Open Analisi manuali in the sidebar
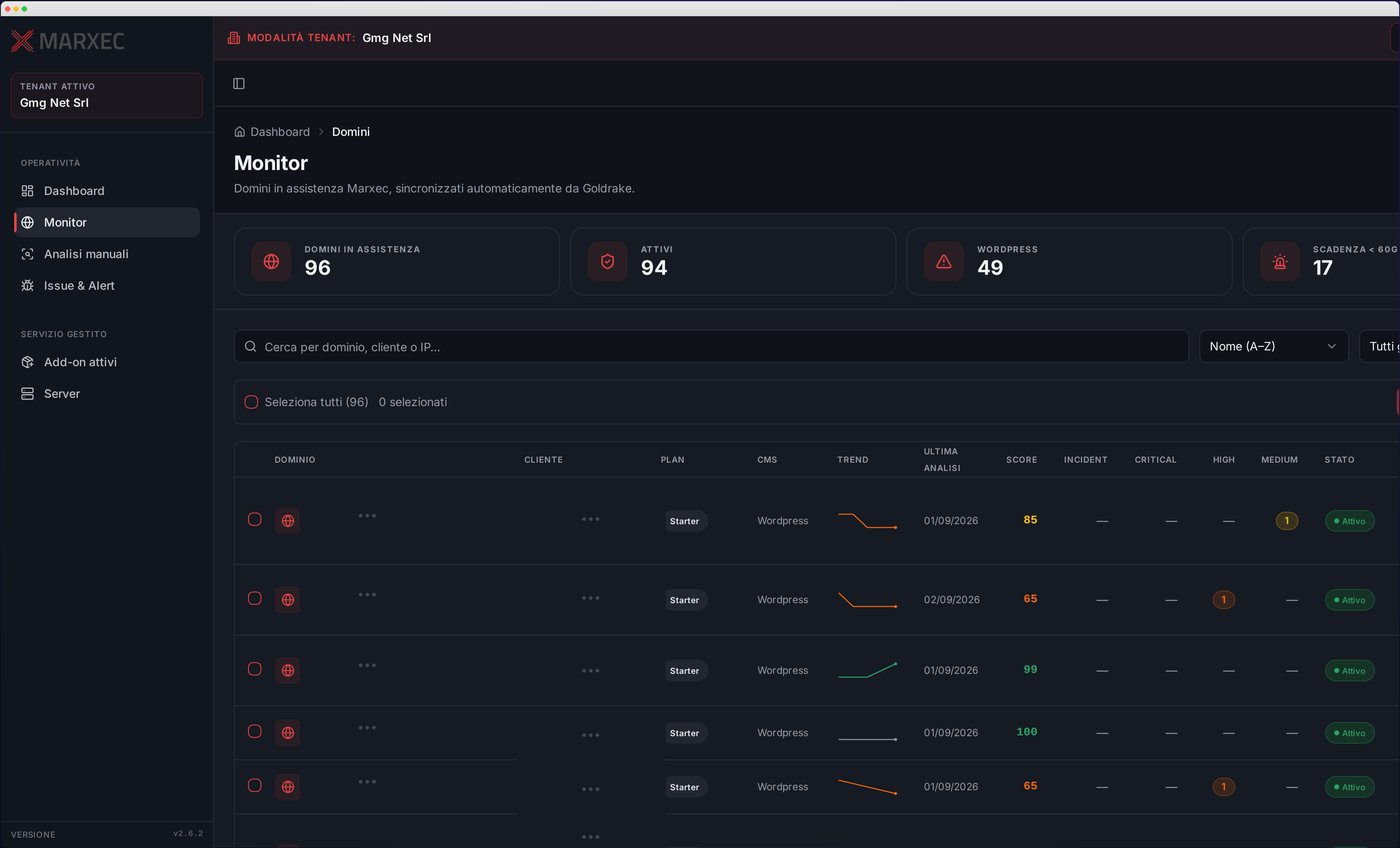This screenshot has height=848, width=1400. 107,254
